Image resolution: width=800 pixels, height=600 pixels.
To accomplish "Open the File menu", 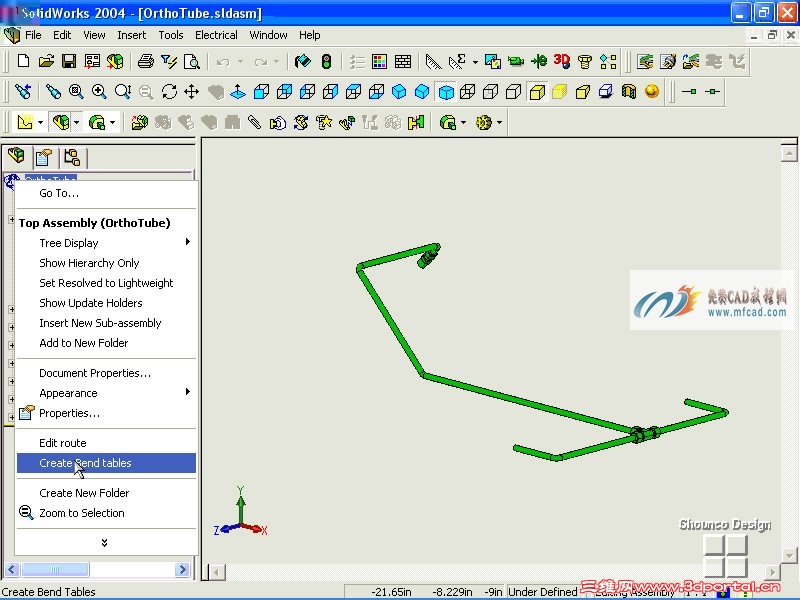I will [33, 35].
